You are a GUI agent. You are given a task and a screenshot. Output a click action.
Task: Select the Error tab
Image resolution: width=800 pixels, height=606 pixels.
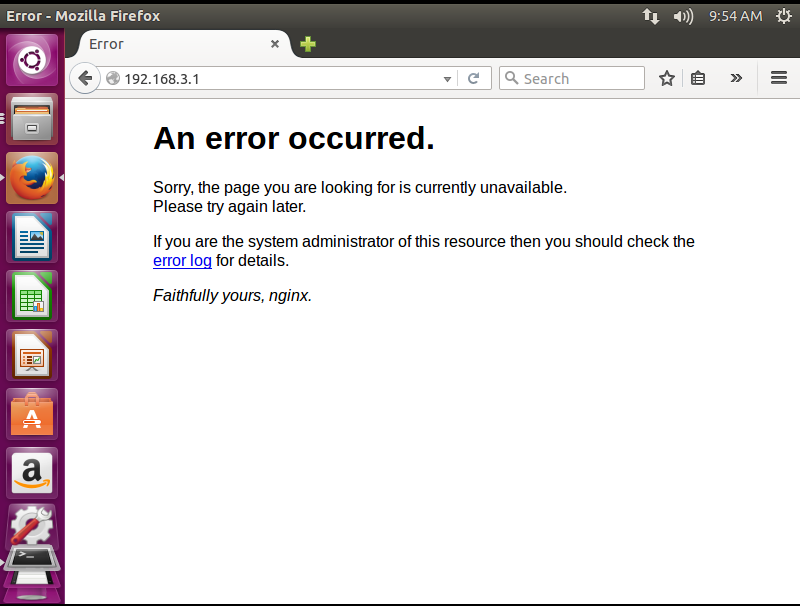point(170,44)
